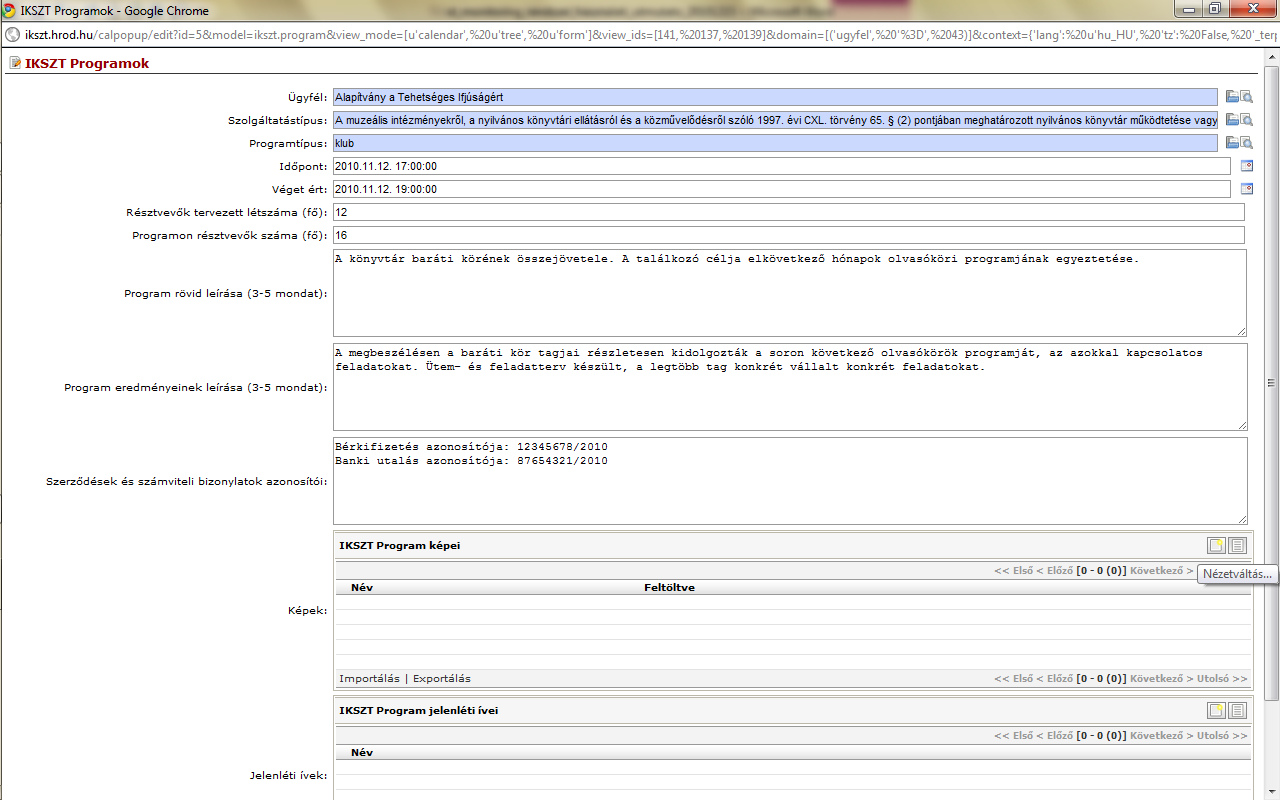
Task: Go to Következő page in jelenléti ívei pager
Action: click(1161, 736)
